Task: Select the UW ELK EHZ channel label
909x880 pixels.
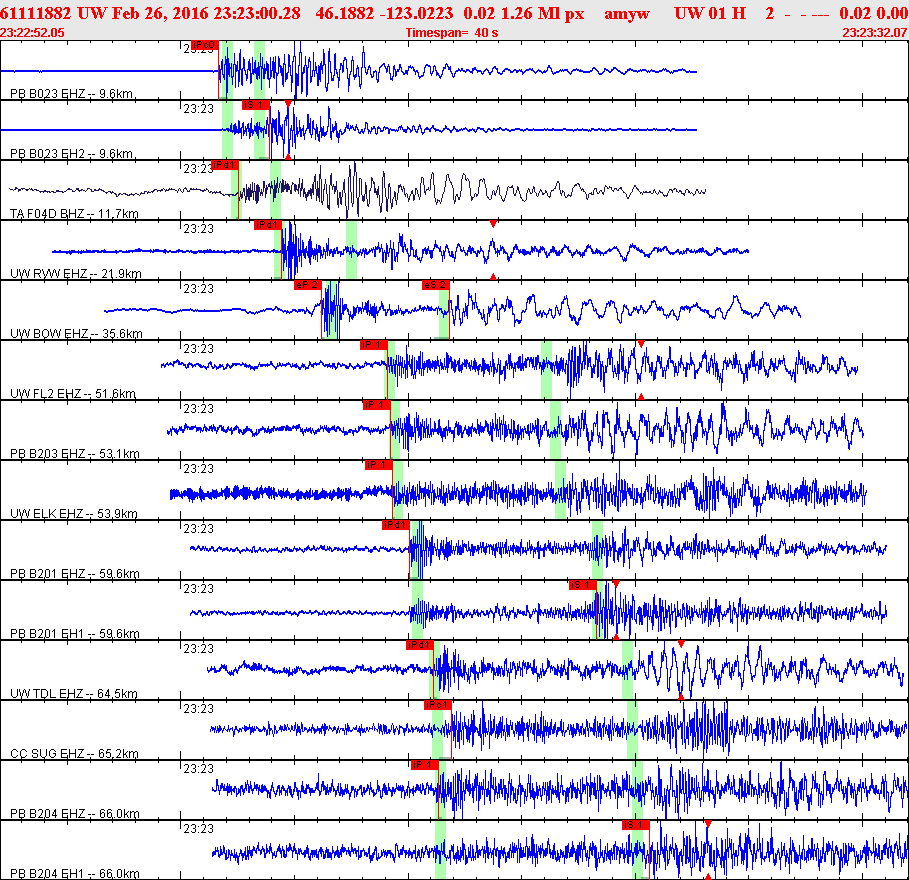Action: pos(74,514)
